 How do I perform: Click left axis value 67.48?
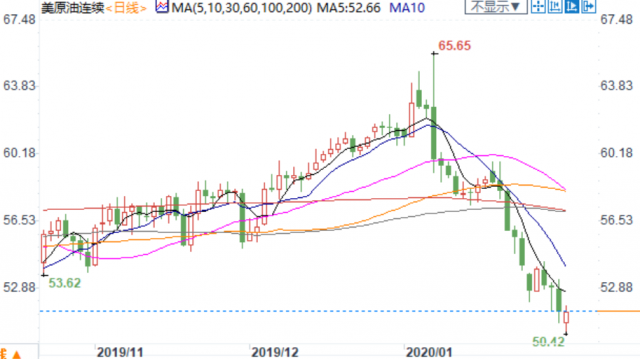[x=20, y=19]
